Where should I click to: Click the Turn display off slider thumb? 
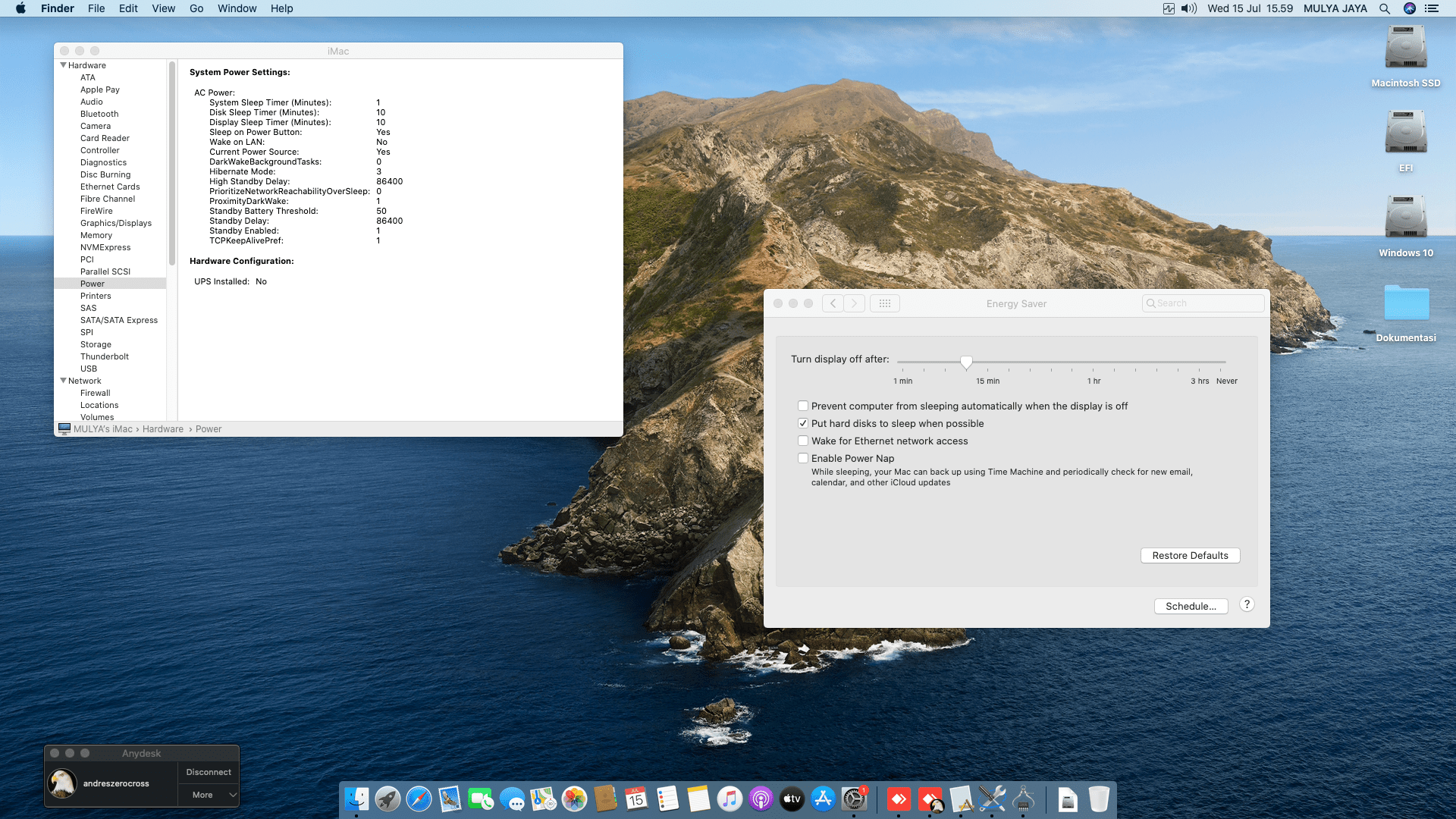(966, 362)
